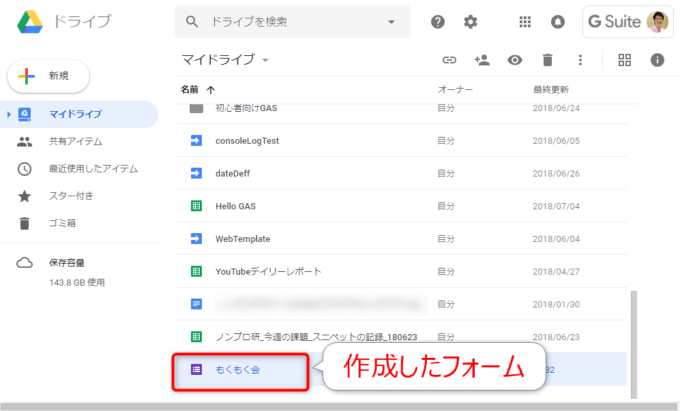This screenshot has width=680, height=411.
Task: Click the starred star icon
Action: point(24,196)
